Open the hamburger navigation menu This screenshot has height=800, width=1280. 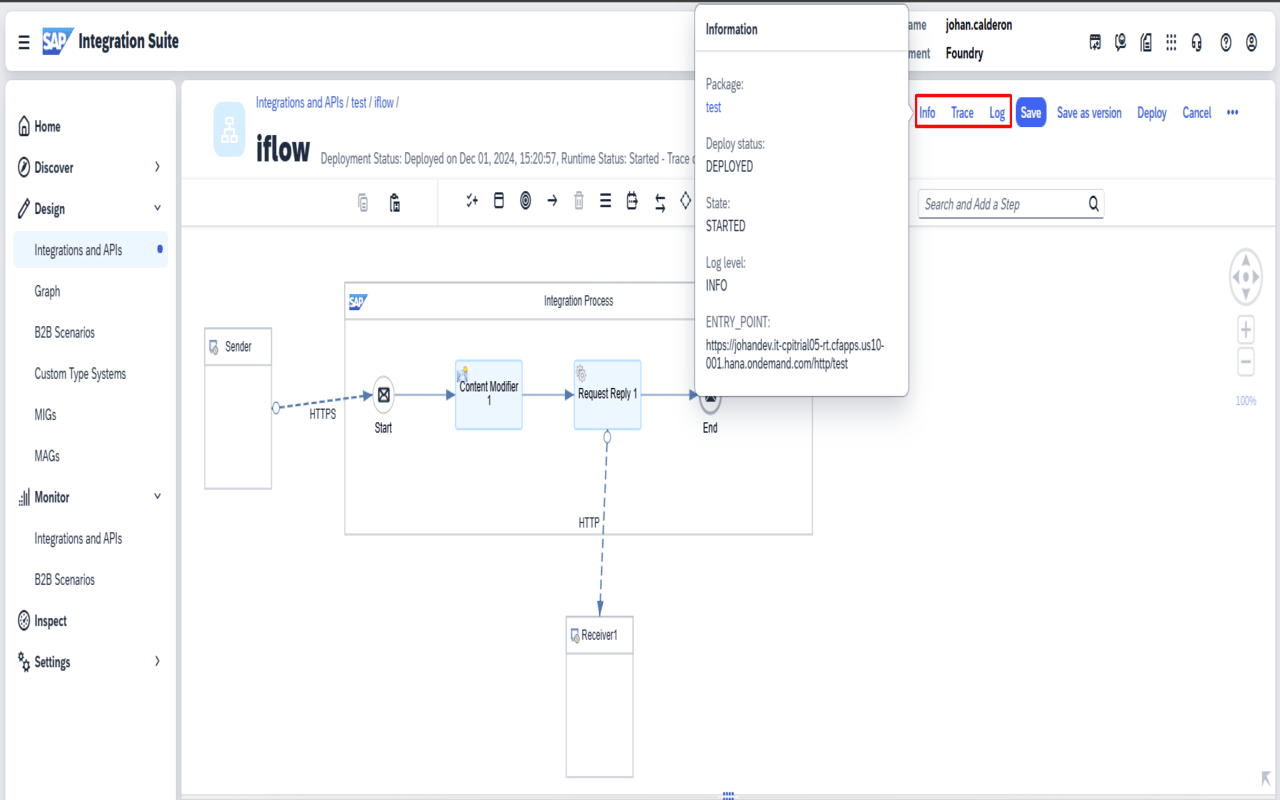click(24, 42)
